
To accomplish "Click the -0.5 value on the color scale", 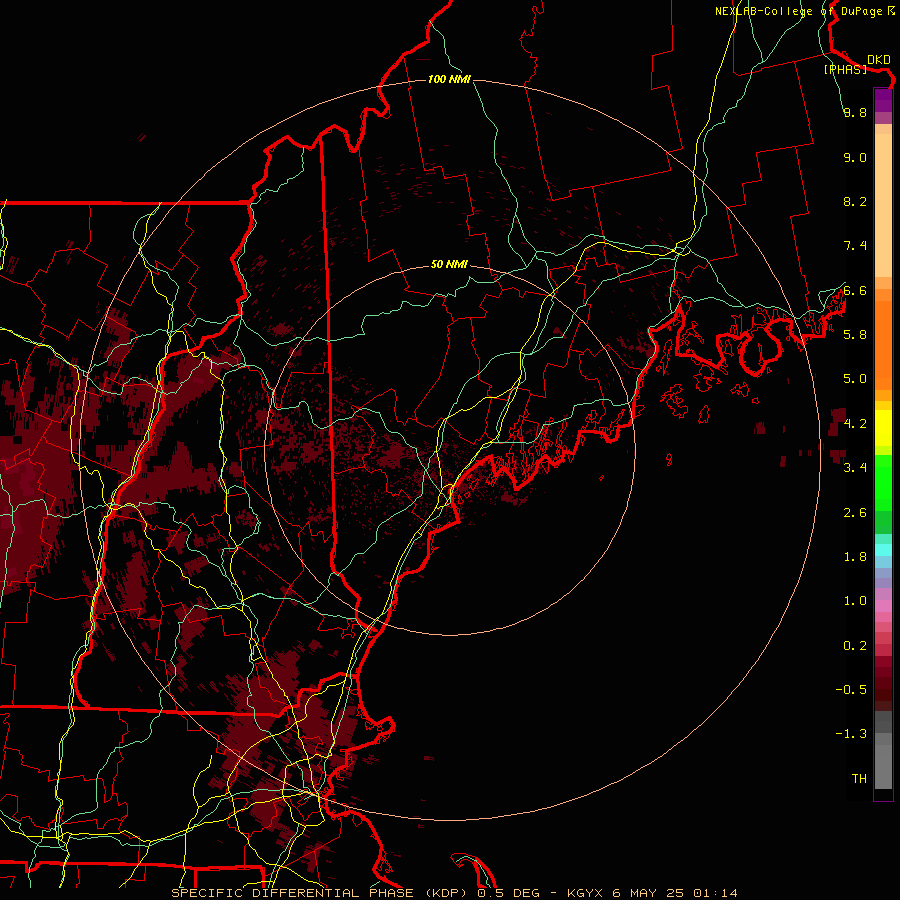I will coord(851,689).
